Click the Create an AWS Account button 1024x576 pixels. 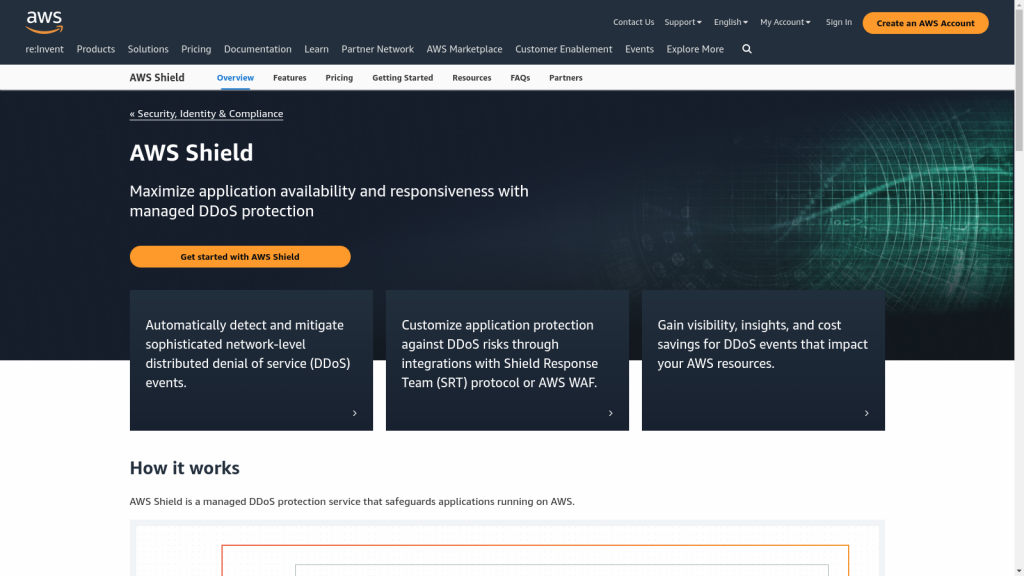tap(925, 22)
